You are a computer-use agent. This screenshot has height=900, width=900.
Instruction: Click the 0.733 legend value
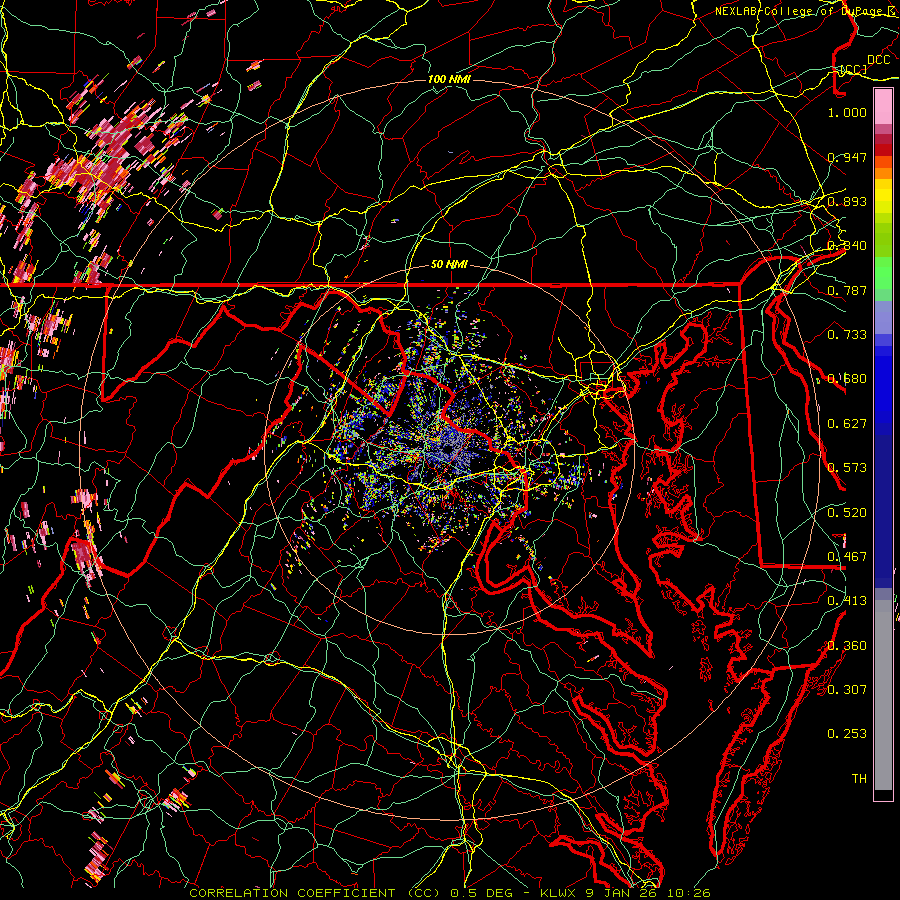pyautogui.click(x=847, y=335)
